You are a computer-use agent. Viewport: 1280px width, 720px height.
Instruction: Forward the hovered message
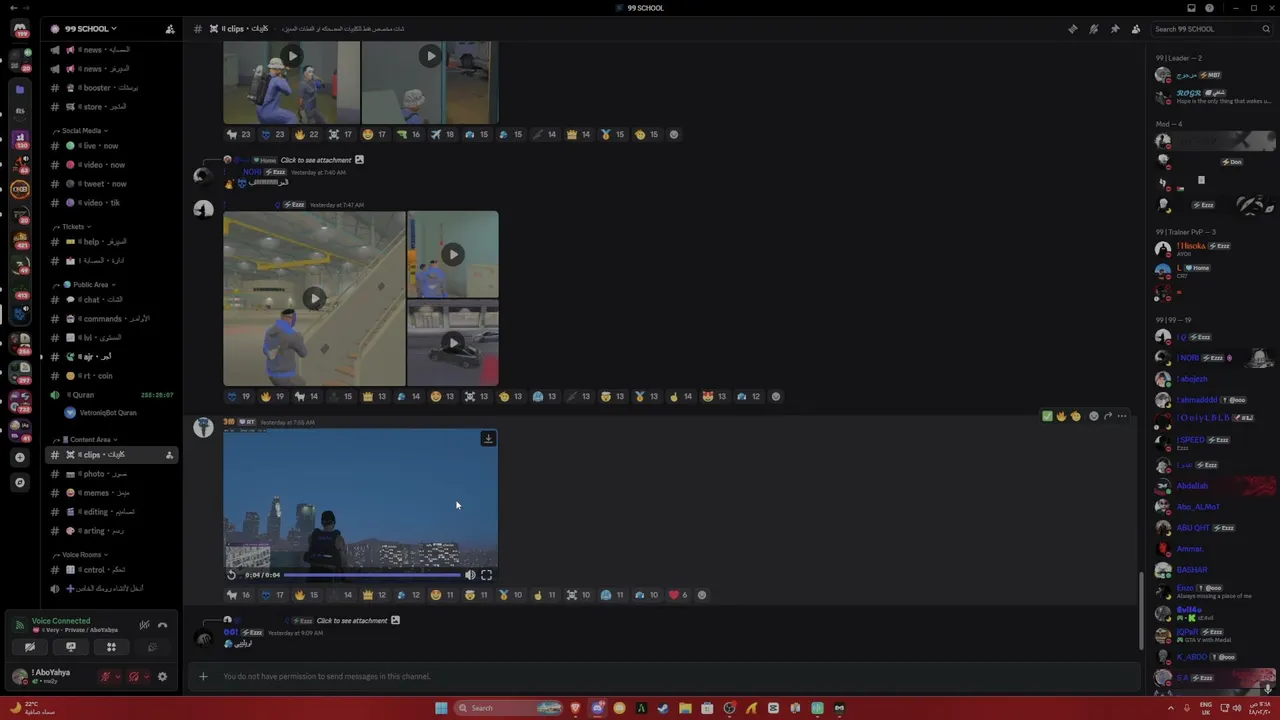click(1108, 416)
